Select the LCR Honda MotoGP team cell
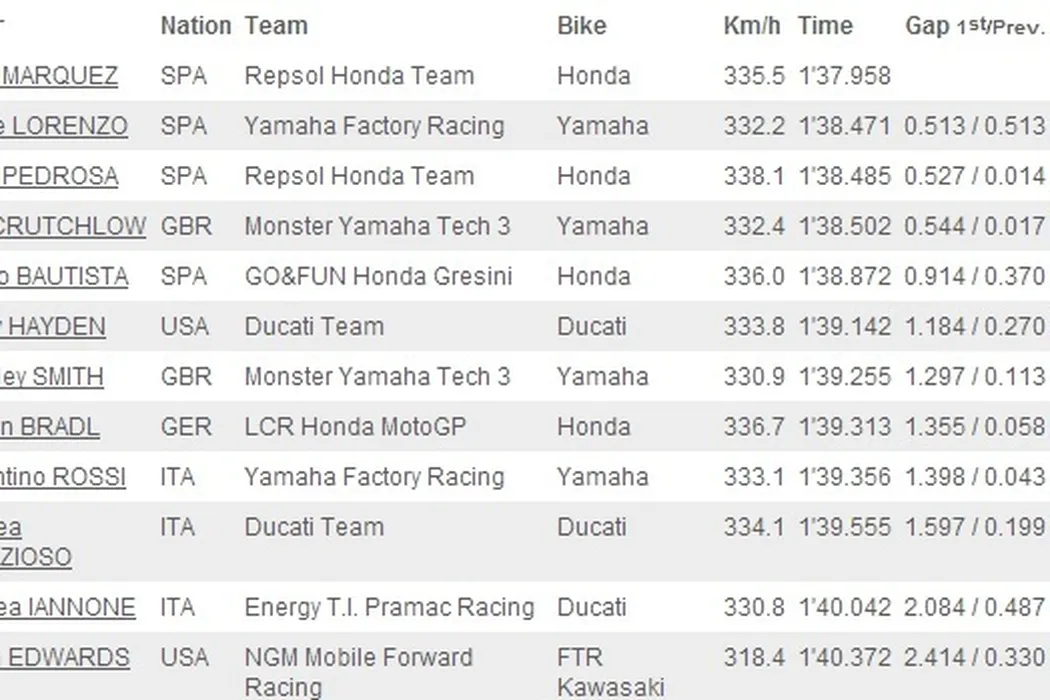This screenshot has height=700, width=1050. (355, 427)
